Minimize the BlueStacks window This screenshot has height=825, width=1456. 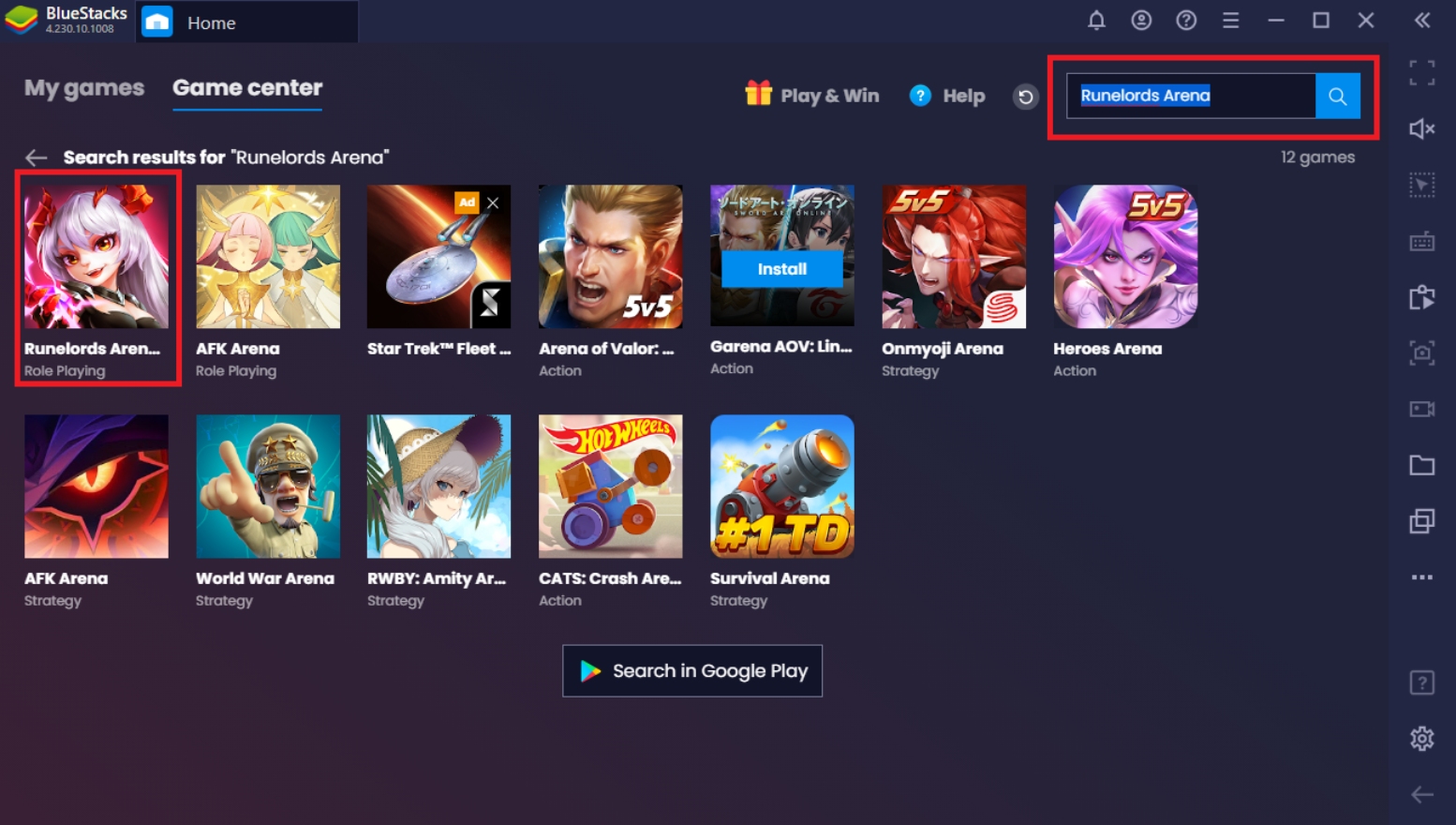click(1276, 21)
